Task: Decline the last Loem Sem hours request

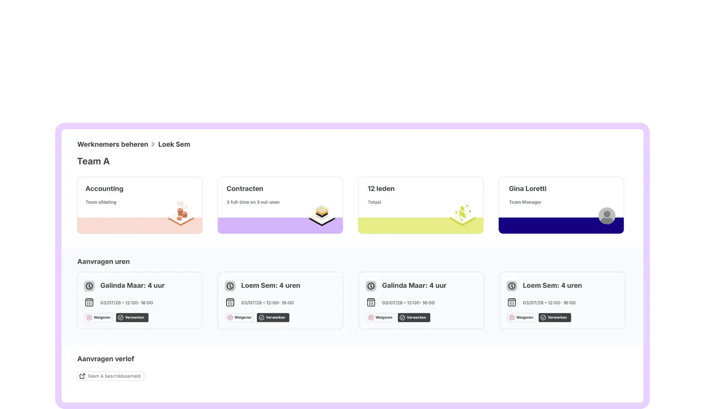Action: (521, 318)
